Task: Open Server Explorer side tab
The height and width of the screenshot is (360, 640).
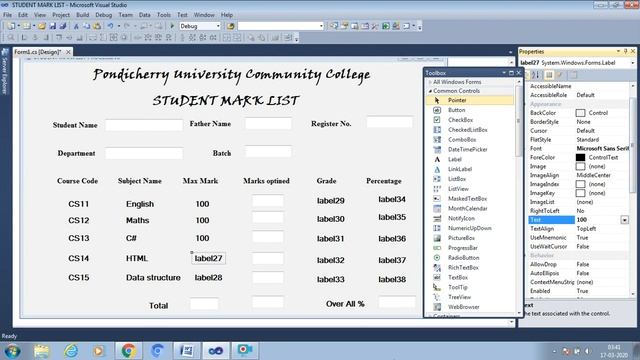Action: [5, 71]
